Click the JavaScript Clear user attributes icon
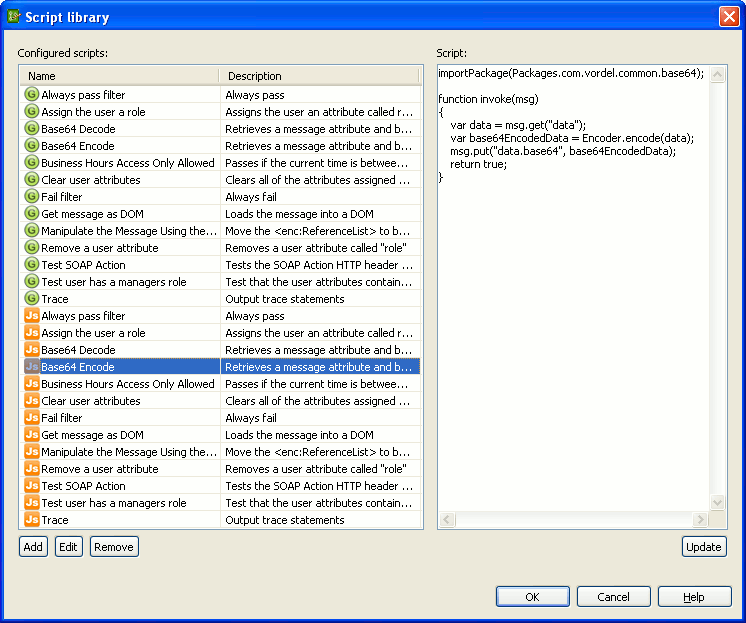The width and height of the screenshot is (746, 623). point(31,401)
